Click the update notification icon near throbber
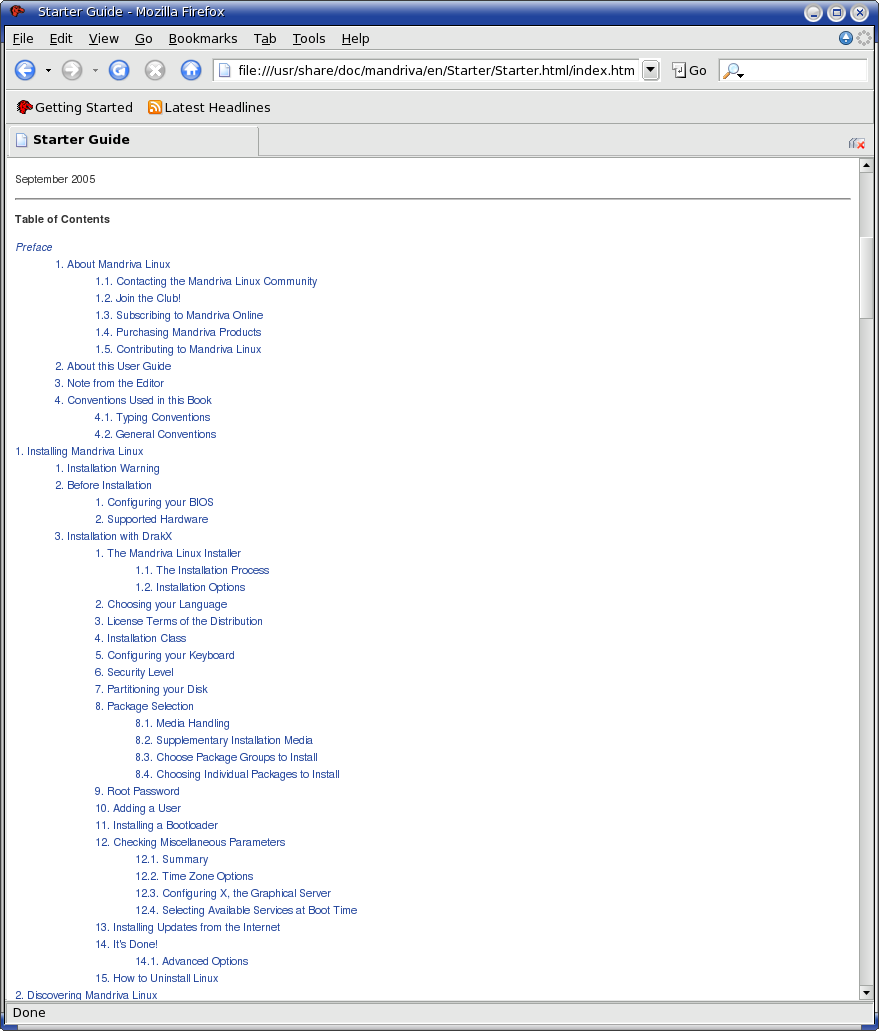Image resolution: width=879 pixels, height=1031 pixels. 845,38
